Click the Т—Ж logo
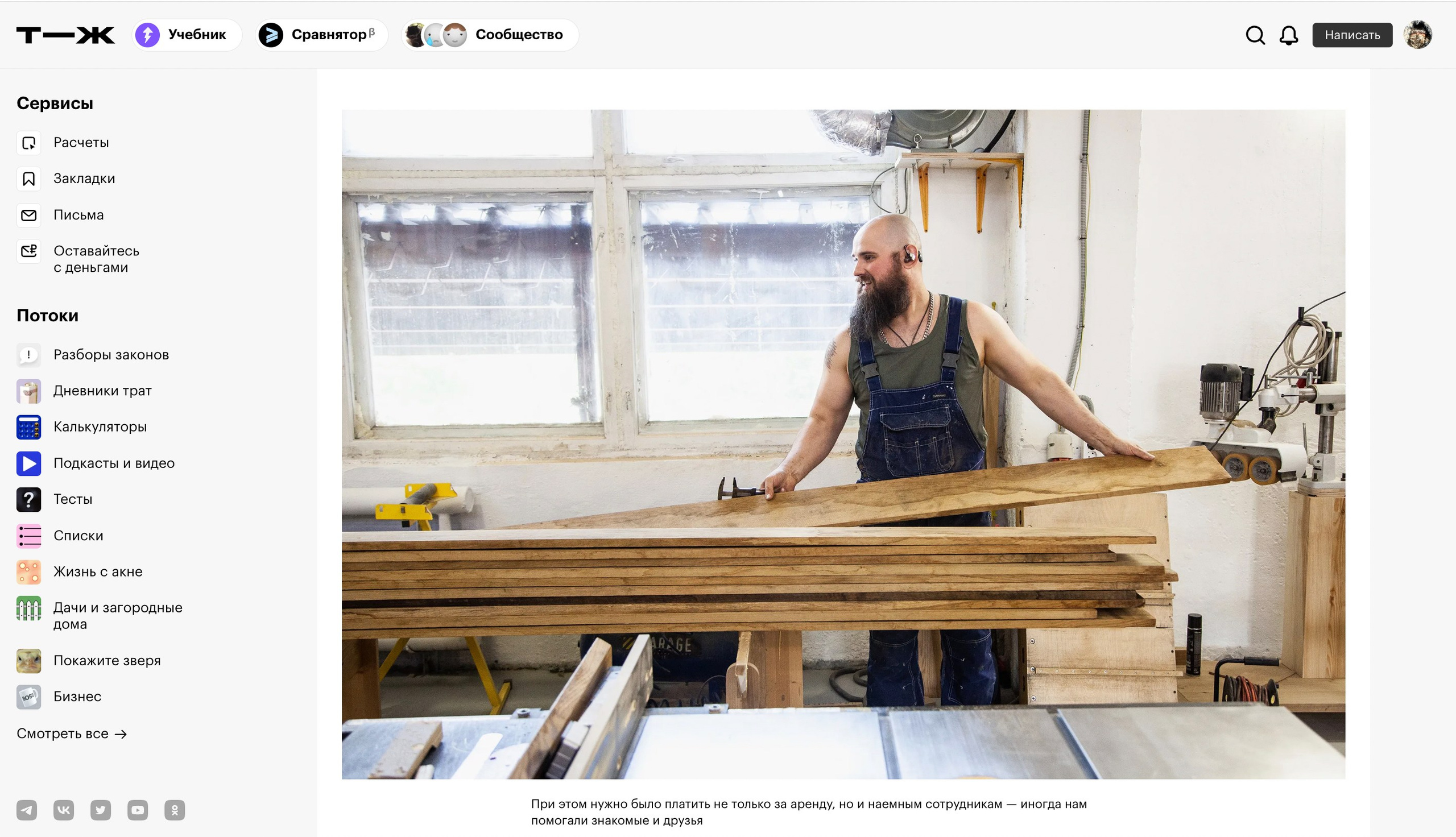 pos(65,35)
